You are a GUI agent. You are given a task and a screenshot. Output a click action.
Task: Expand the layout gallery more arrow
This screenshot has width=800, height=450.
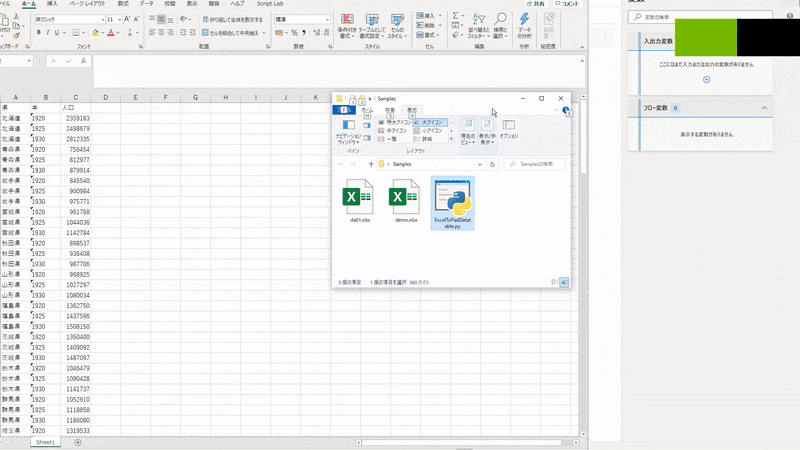[x=451, y=139]
